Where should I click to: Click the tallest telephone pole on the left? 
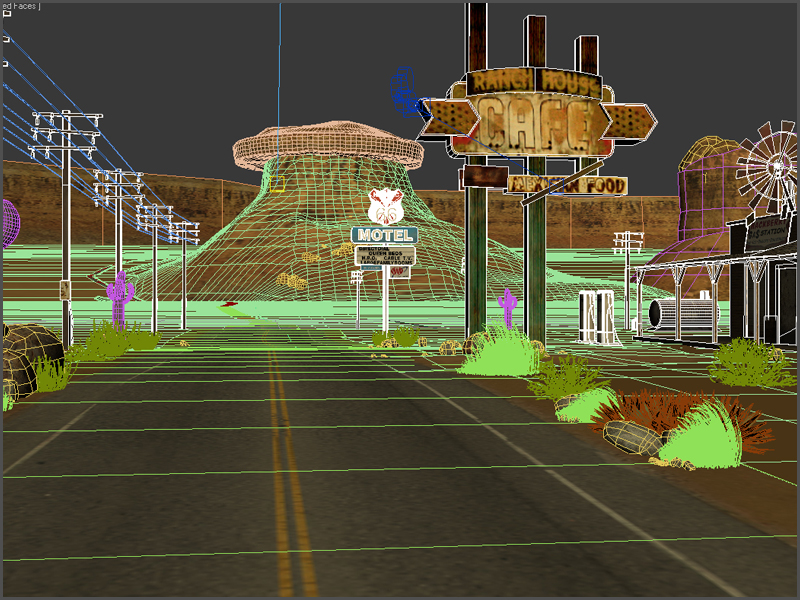(66, 220)
